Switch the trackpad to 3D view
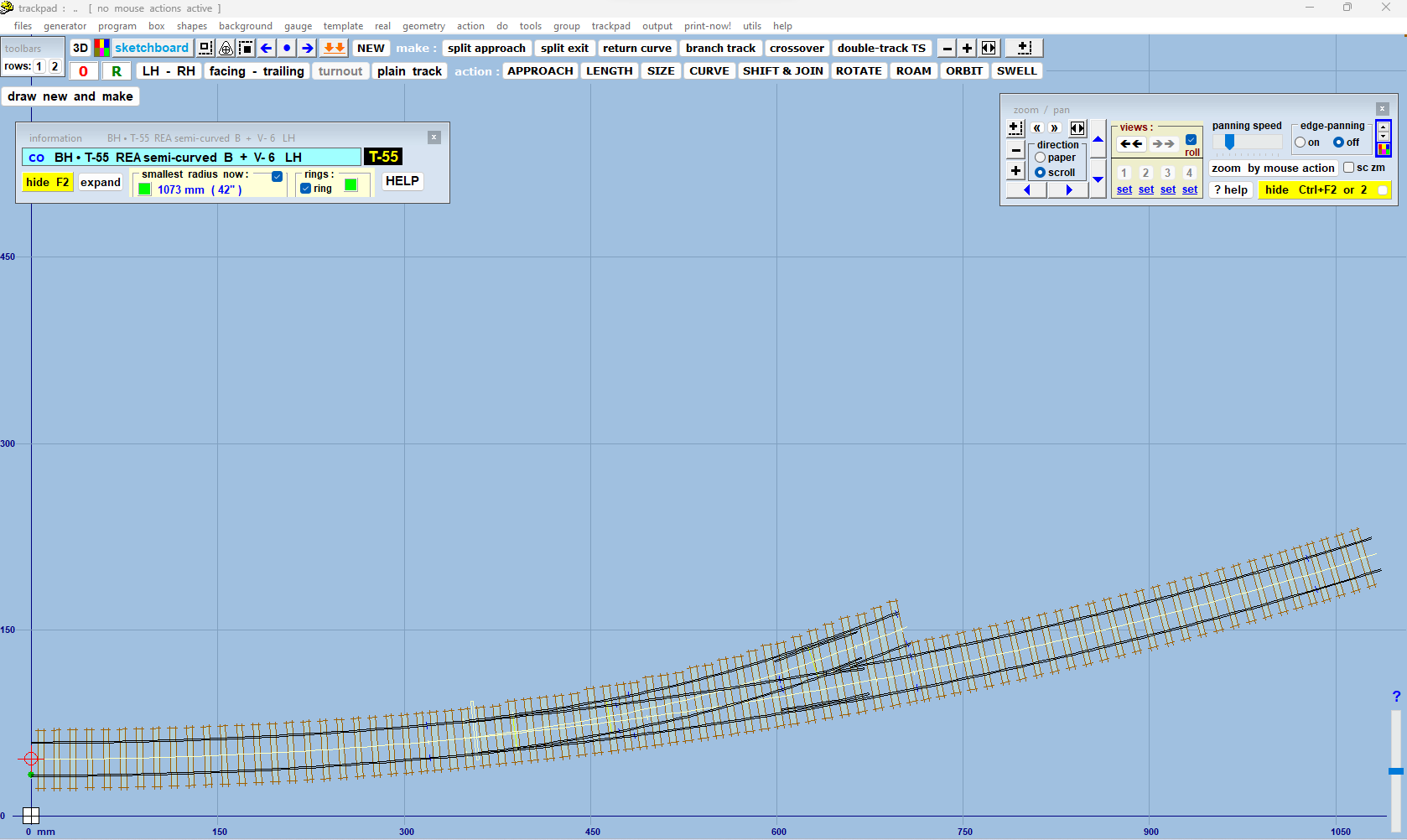The image size is (1407, 840). click(x=80, y=48)
